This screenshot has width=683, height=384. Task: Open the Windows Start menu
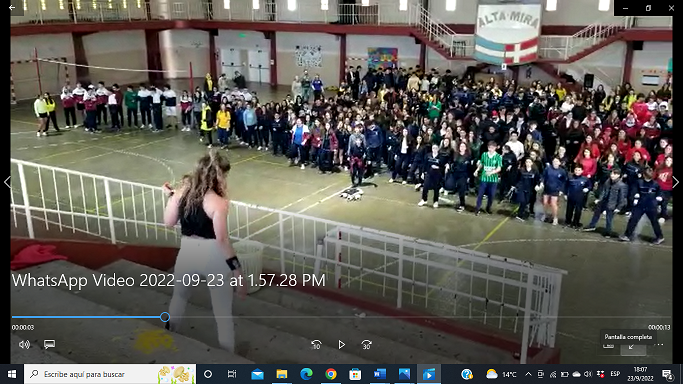click(12, 374)
